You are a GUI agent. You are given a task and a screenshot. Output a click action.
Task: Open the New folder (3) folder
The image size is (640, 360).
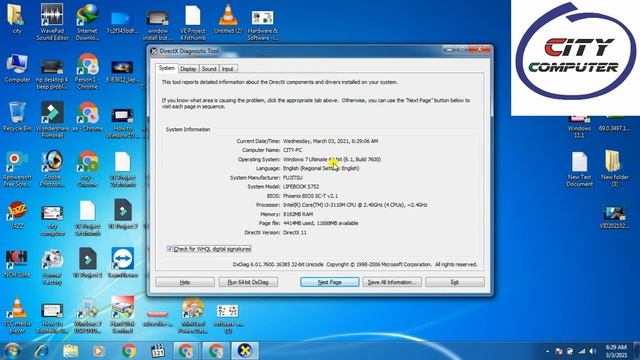614,168
